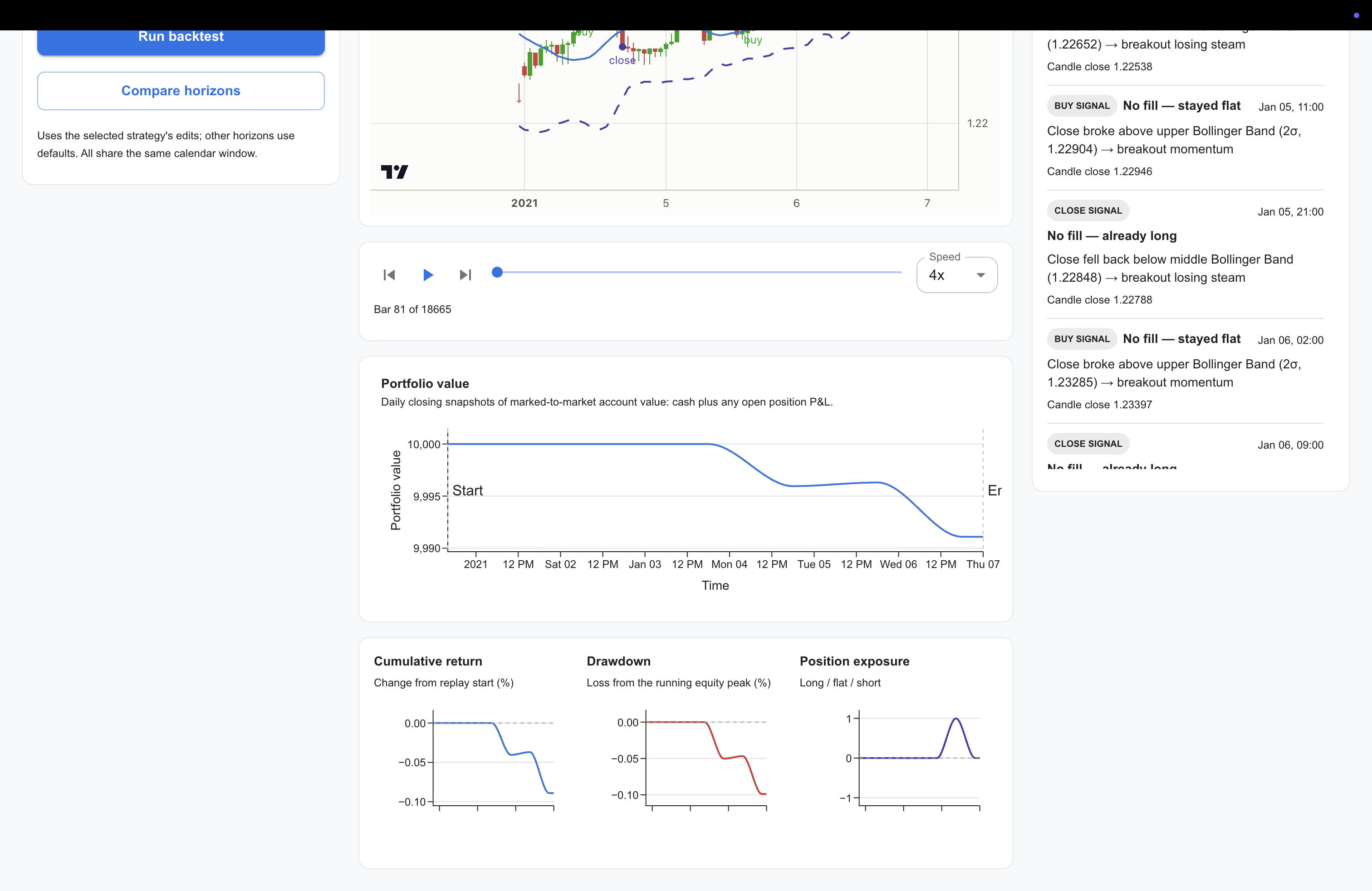This screenshot has width=1372, height=891.
Task: Open the Speed 4x dropdown
Action: coord(956,275)
